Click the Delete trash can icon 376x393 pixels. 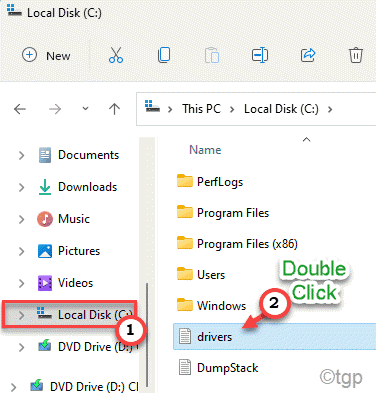(356, 55)
